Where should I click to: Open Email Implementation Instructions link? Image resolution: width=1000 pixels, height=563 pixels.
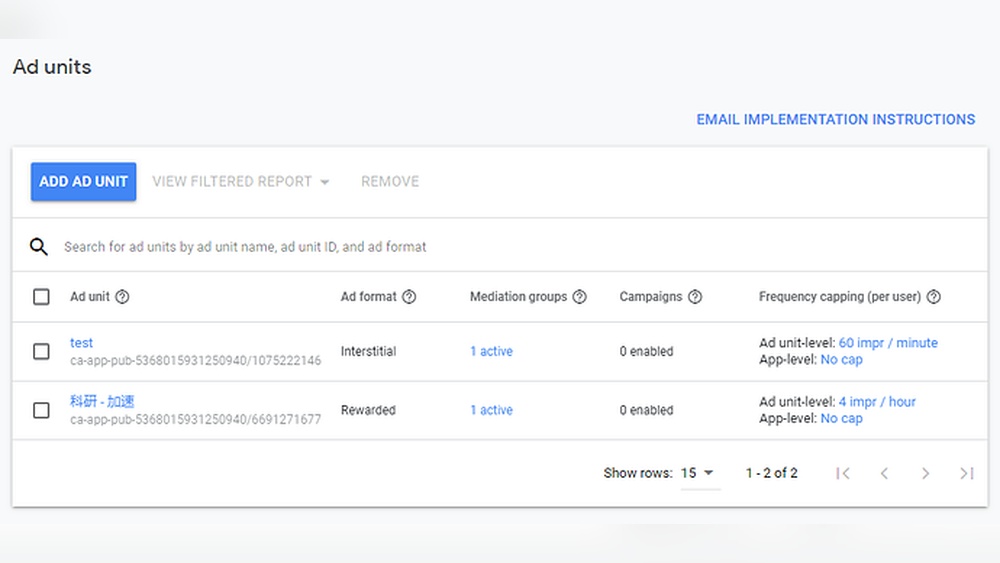pyautogui.click(x=835, y=119)
